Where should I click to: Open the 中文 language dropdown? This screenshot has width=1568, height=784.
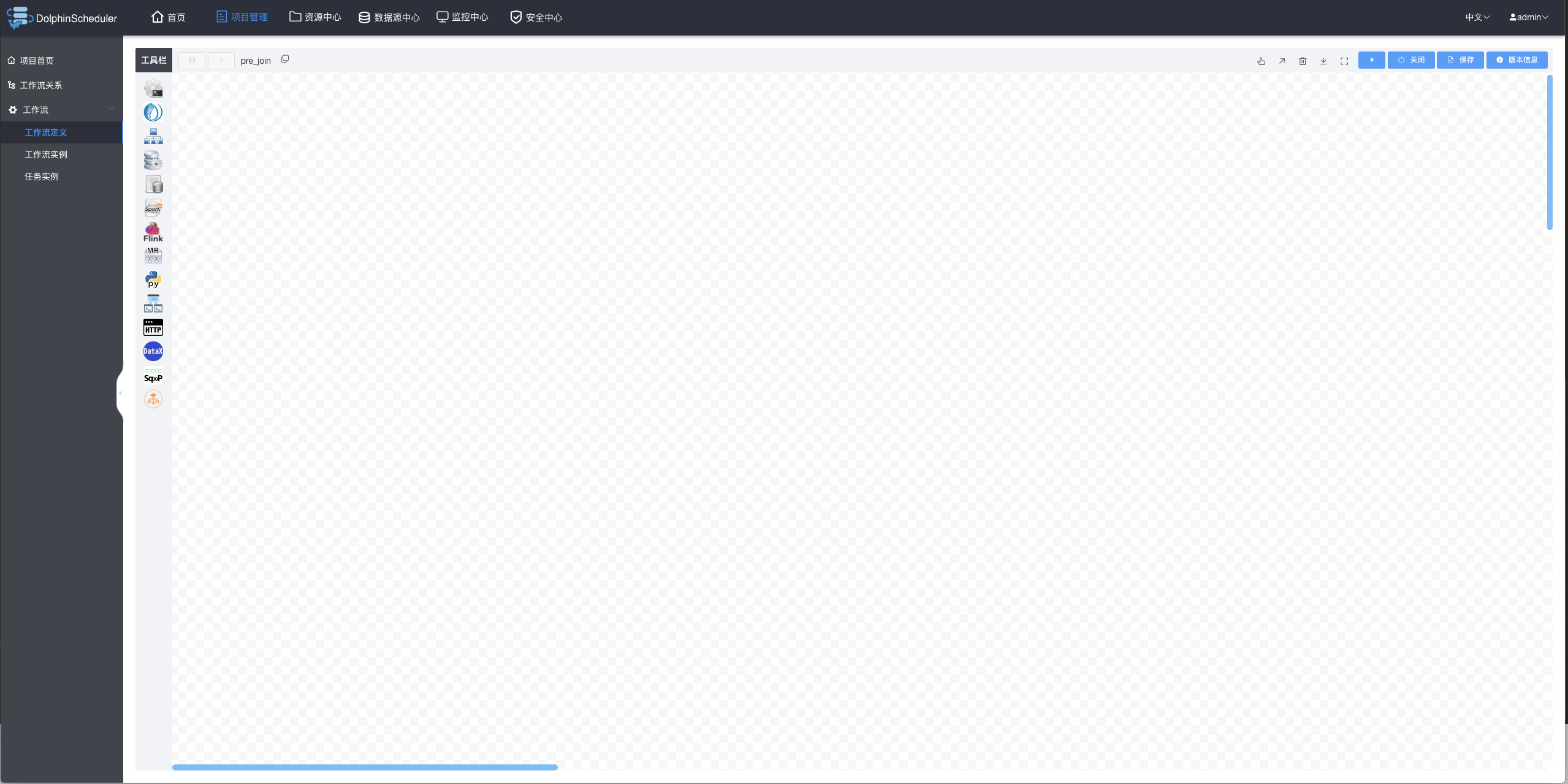pos(1477,17)
